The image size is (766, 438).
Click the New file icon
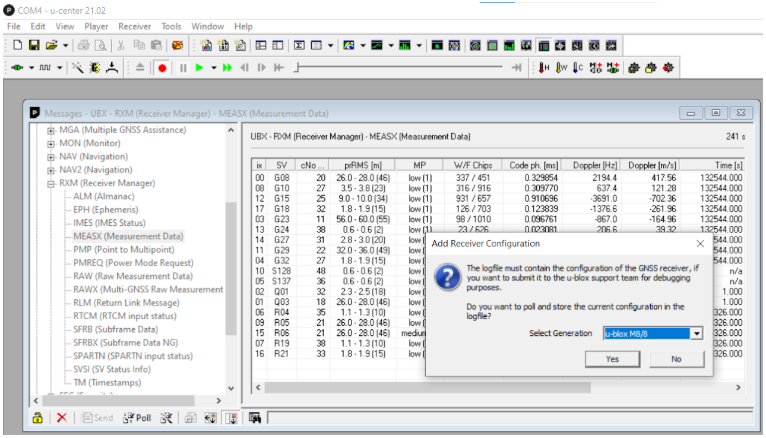18,45
